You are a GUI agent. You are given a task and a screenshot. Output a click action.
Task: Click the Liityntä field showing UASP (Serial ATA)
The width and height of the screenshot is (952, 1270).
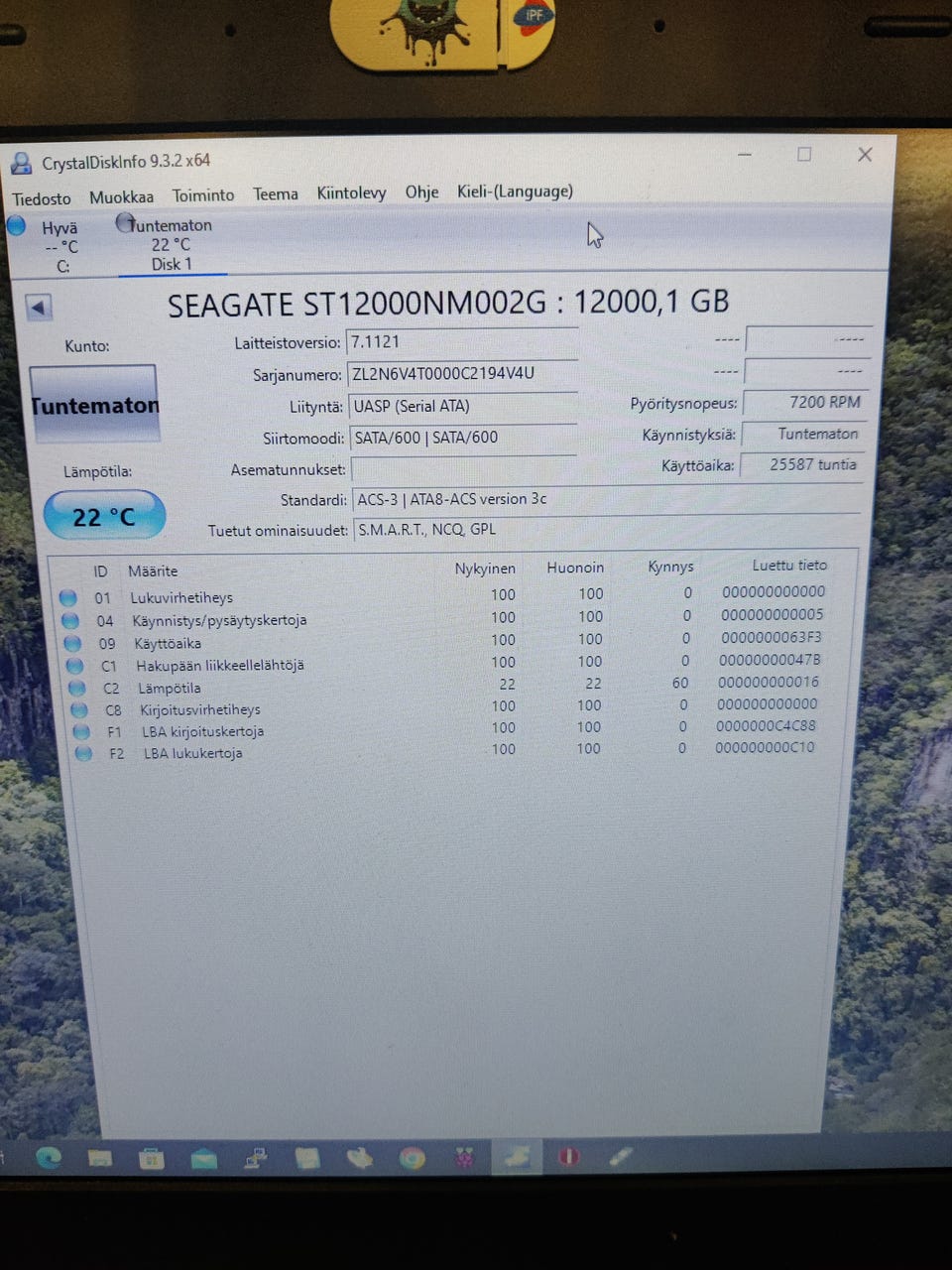pyautogui.click(x=462, y=406)
